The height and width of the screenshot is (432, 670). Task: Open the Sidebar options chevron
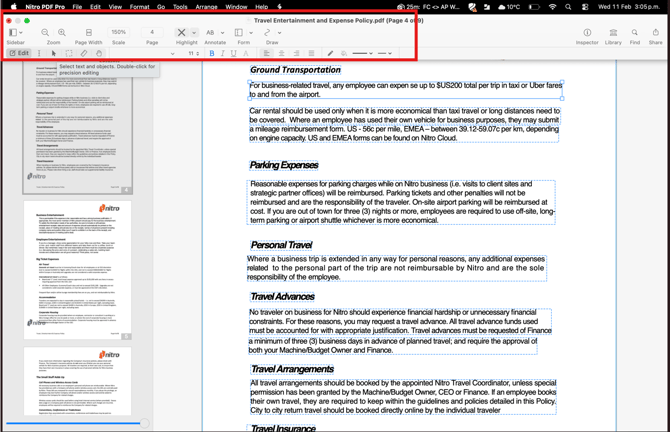click(x=21, y=32)
